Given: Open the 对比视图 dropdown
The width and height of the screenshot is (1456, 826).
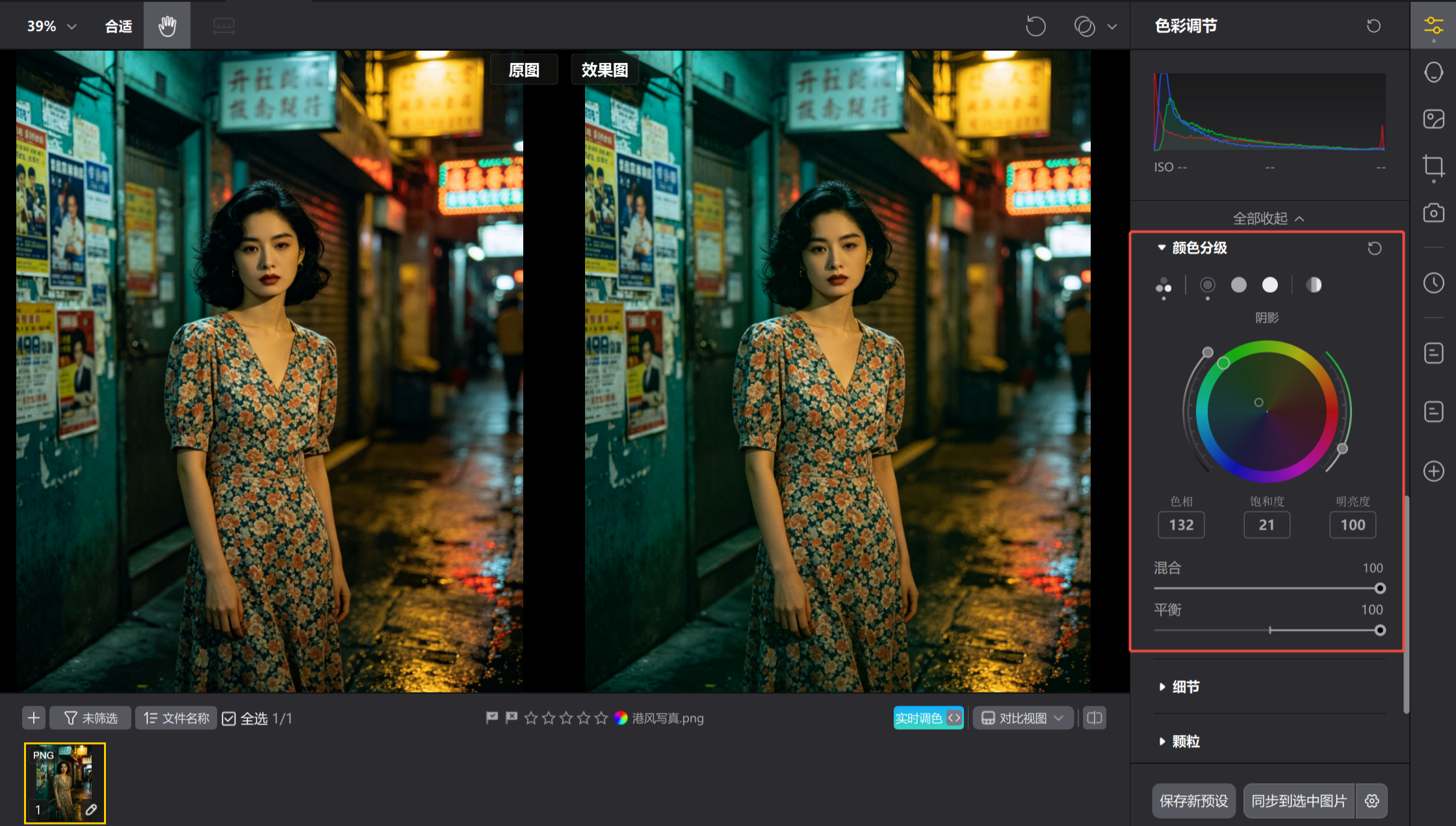Looking at the screenshot, I should (x=1022, y=718).
